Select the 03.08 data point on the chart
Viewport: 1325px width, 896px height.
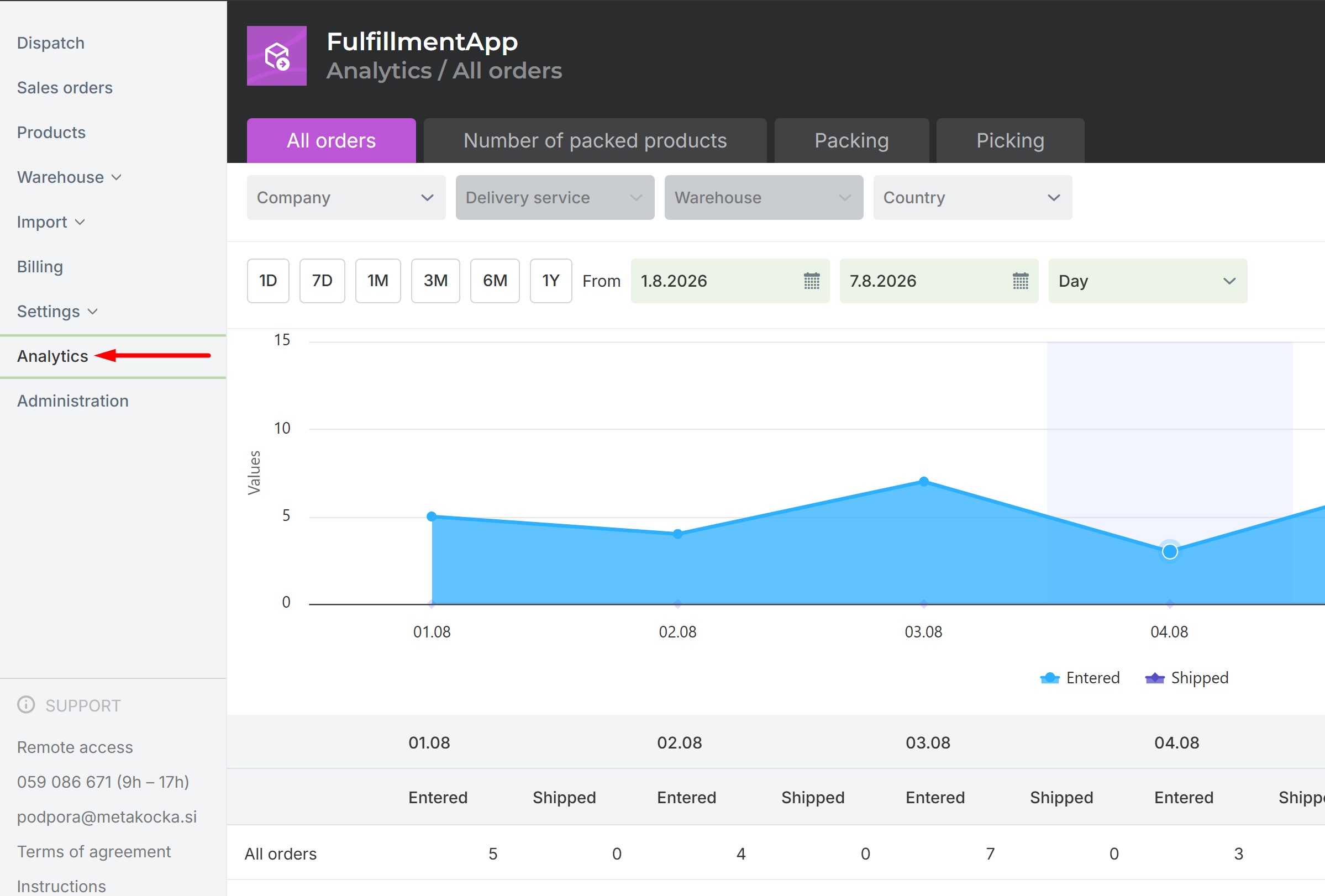pos(924,482)
